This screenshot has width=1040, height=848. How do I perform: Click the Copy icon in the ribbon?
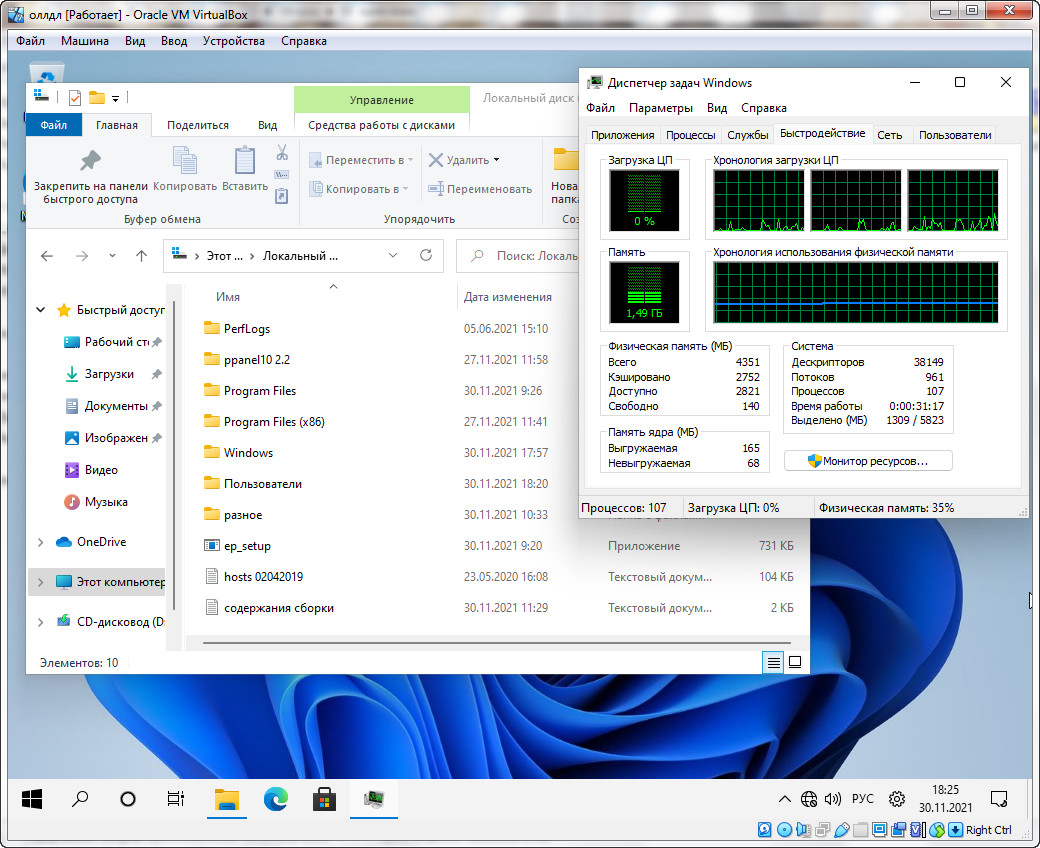[184, 160]
